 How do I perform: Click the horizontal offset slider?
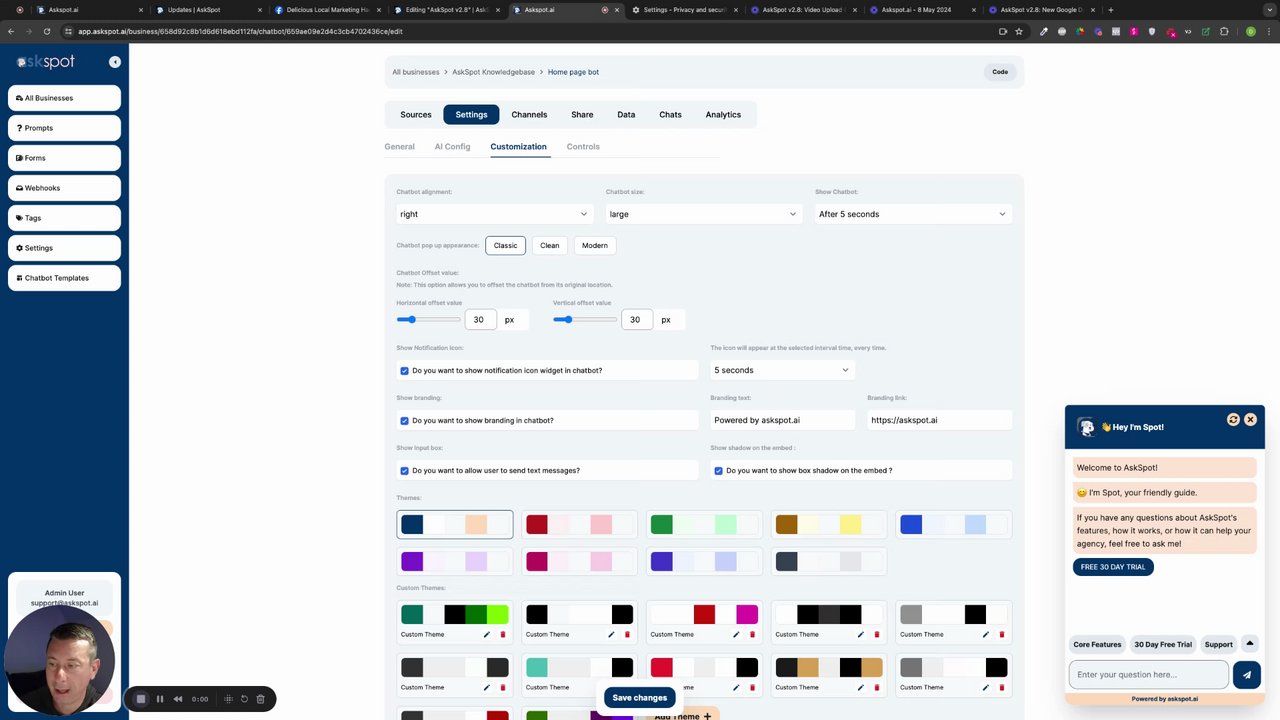[428, 320]
